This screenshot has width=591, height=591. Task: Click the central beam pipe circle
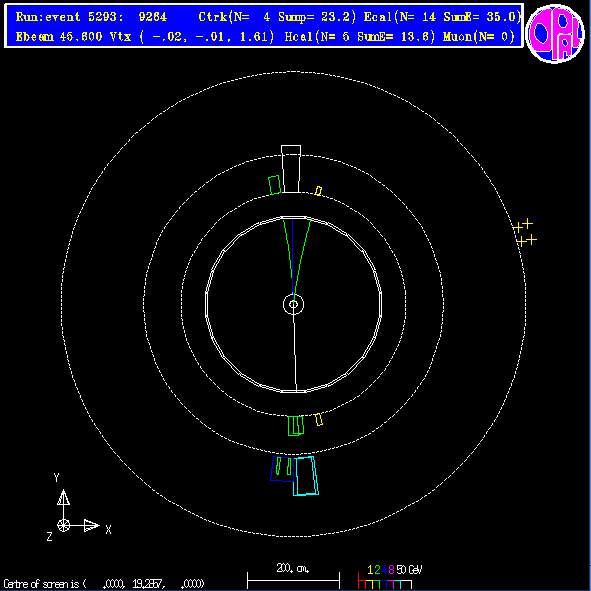coord(293,304)
